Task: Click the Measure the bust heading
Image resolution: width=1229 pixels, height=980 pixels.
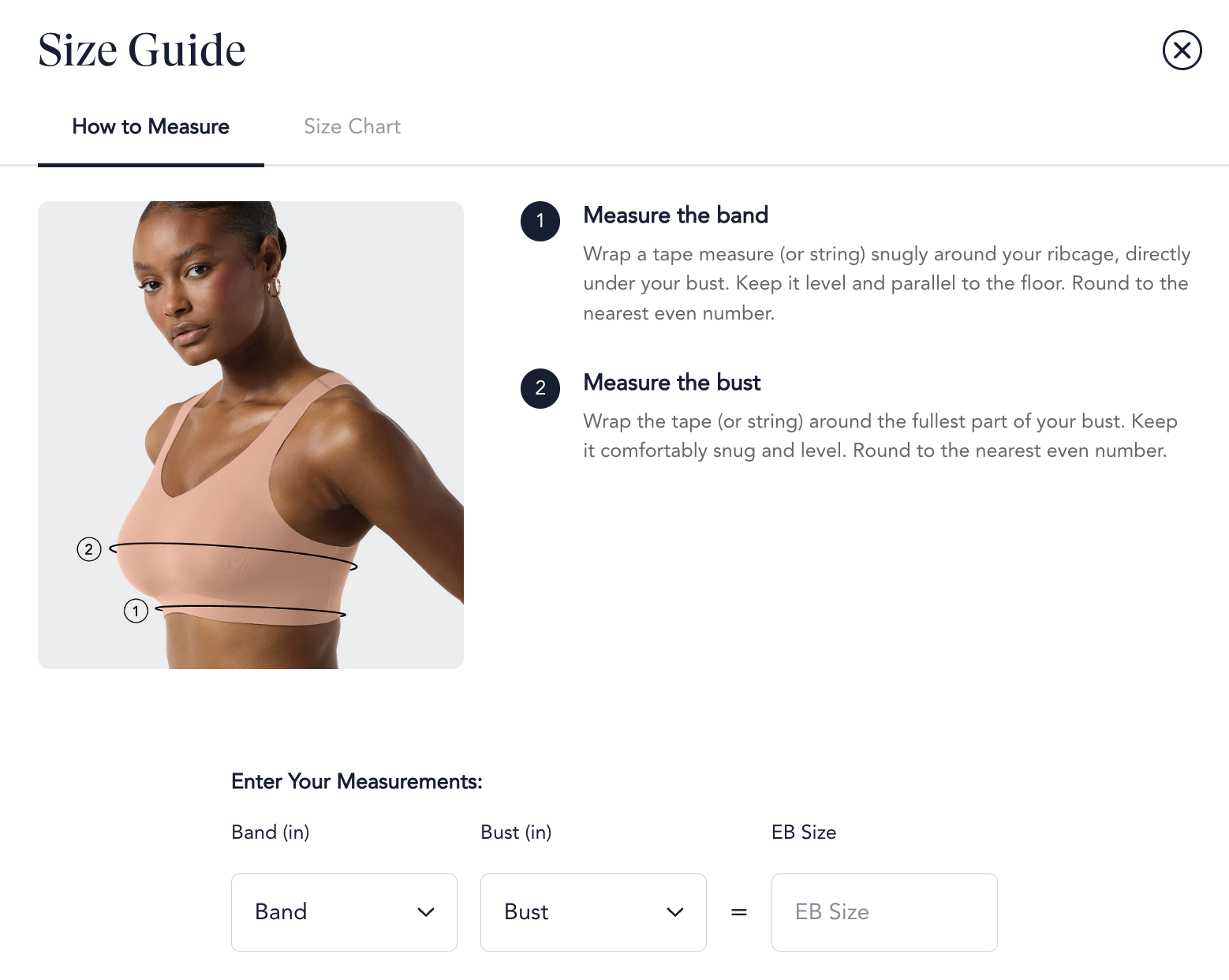Action: (672, 383)
